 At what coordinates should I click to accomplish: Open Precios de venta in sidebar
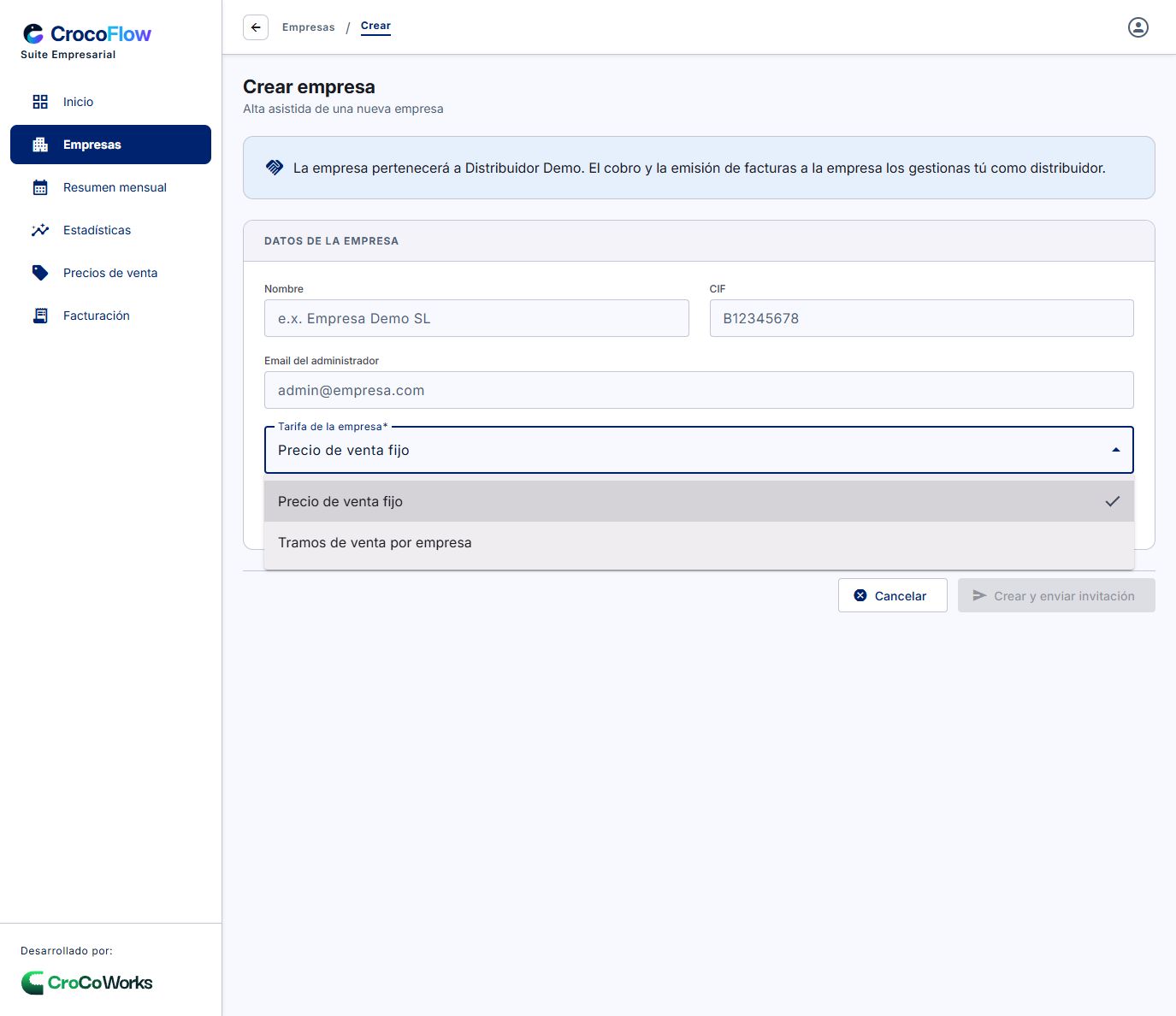(x=110, y=273)
